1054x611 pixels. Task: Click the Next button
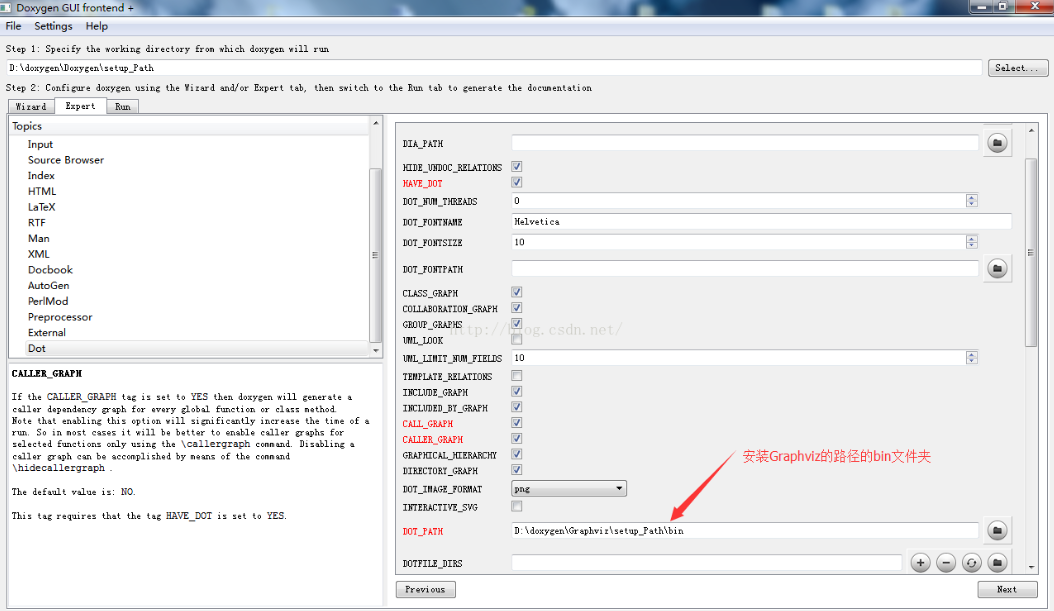click(x=1007, y=589)
